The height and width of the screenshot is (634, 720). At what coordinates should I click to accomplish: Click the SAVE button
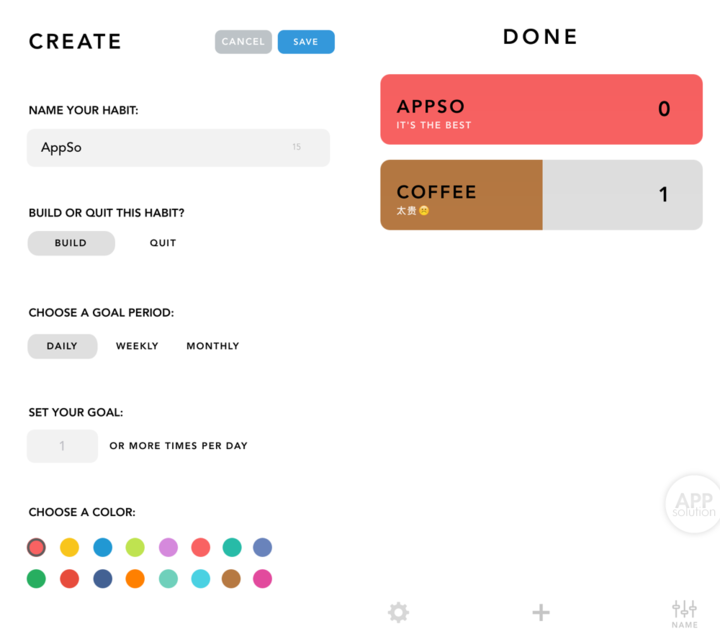306,42
